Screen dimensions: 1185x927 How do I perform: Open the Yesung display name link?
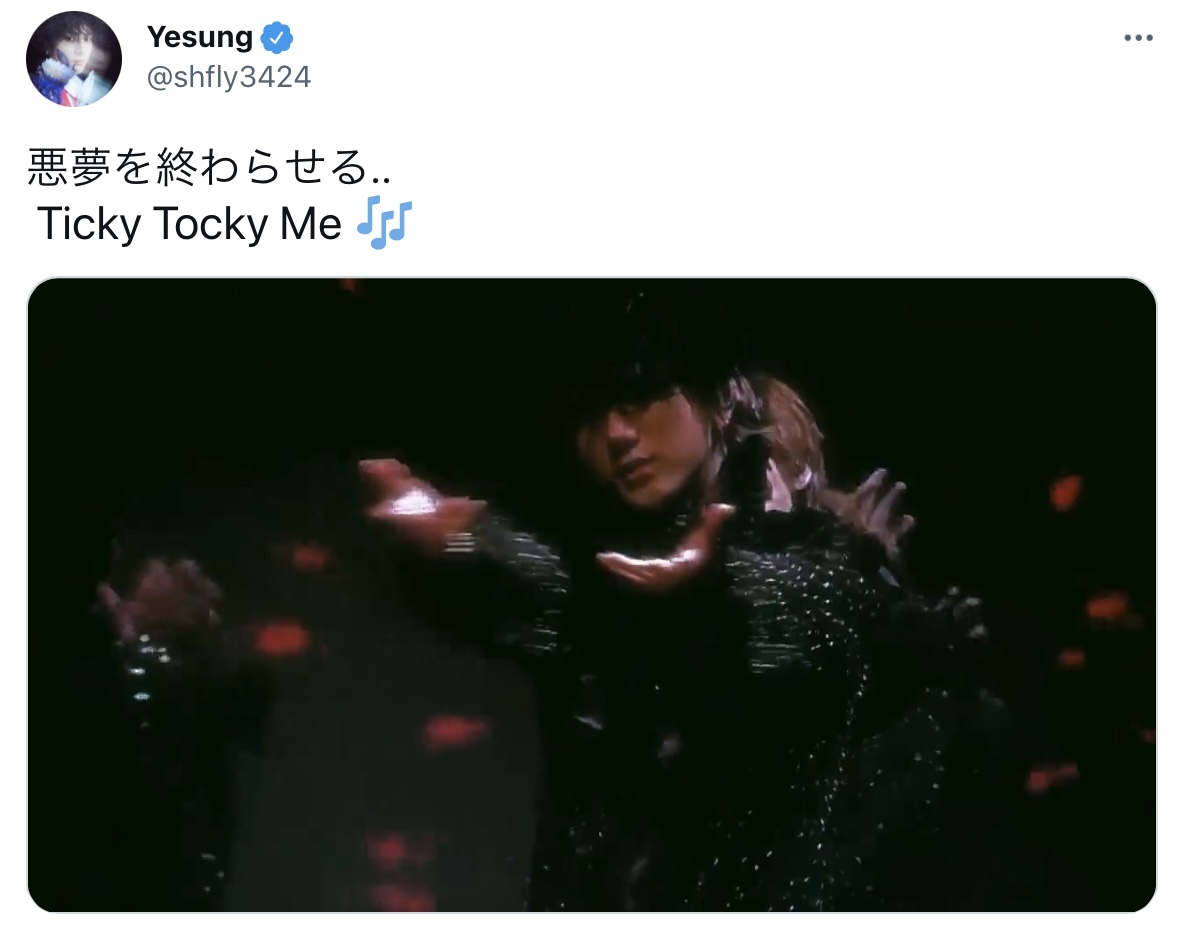coord(200,37)
